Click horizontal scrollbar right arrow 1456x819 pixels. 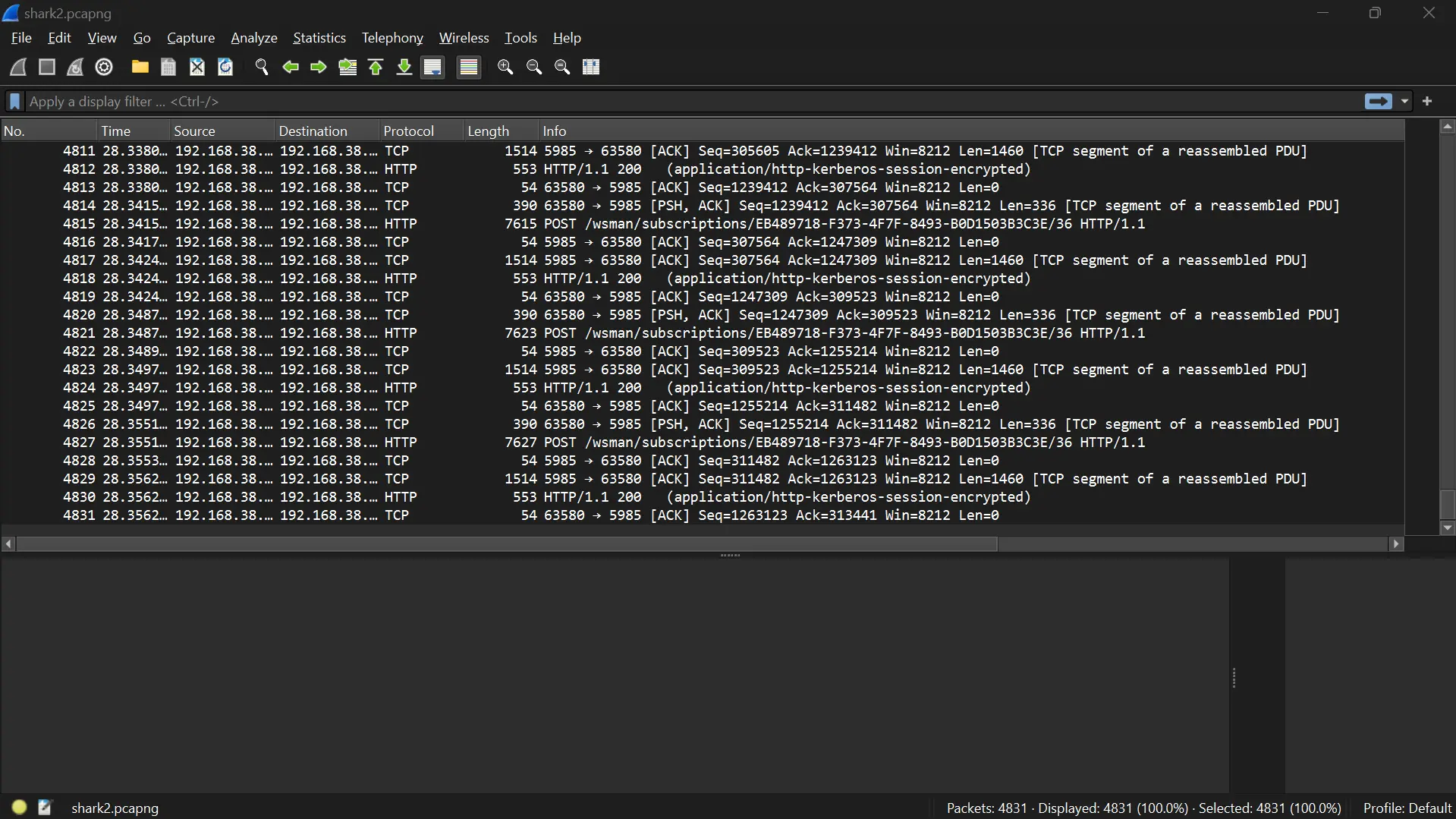[x=1396, y=543]
